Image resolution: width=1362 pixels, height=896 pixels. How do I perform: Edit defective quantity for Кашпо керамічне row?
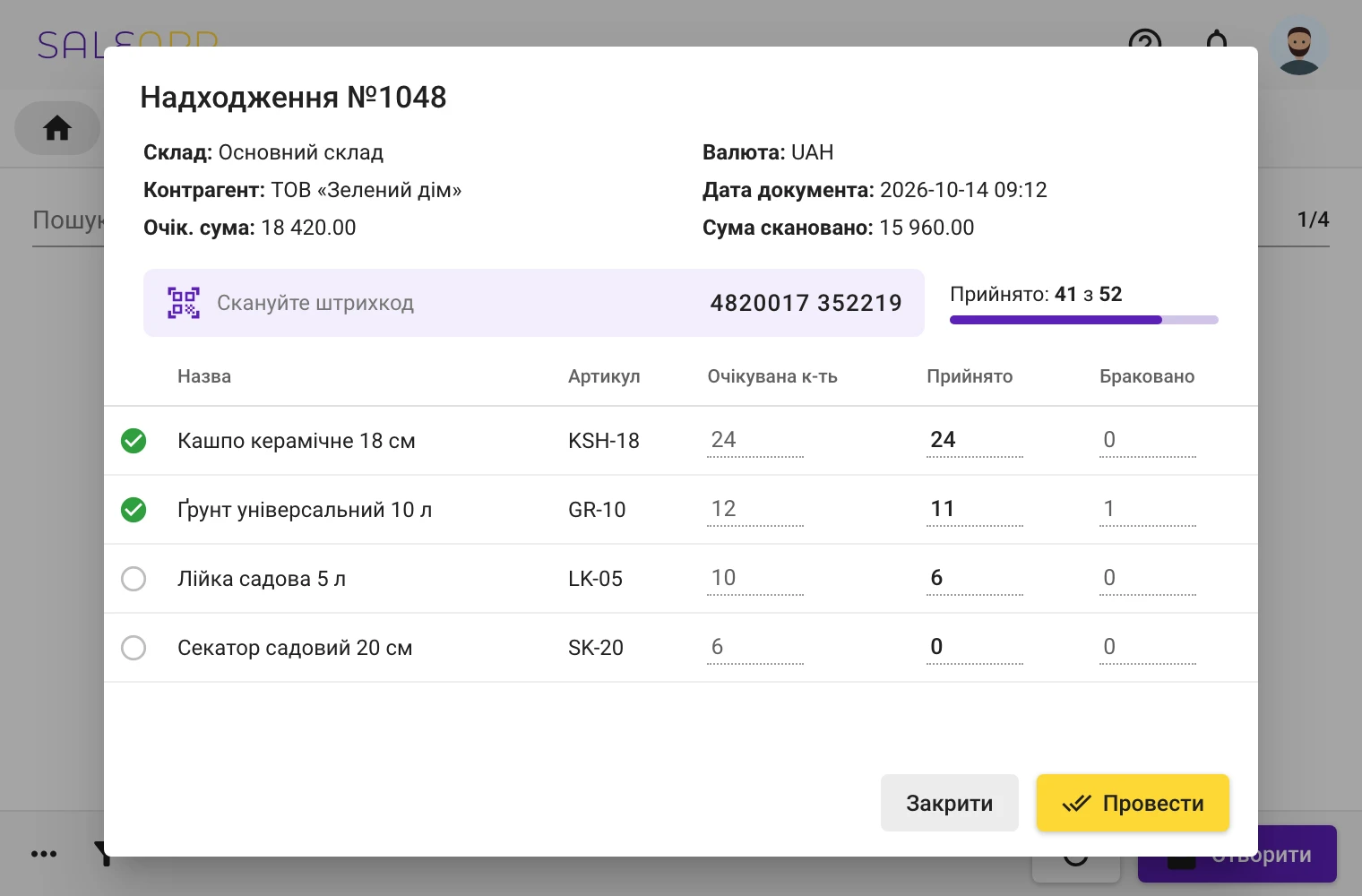tap(1148, 440)
